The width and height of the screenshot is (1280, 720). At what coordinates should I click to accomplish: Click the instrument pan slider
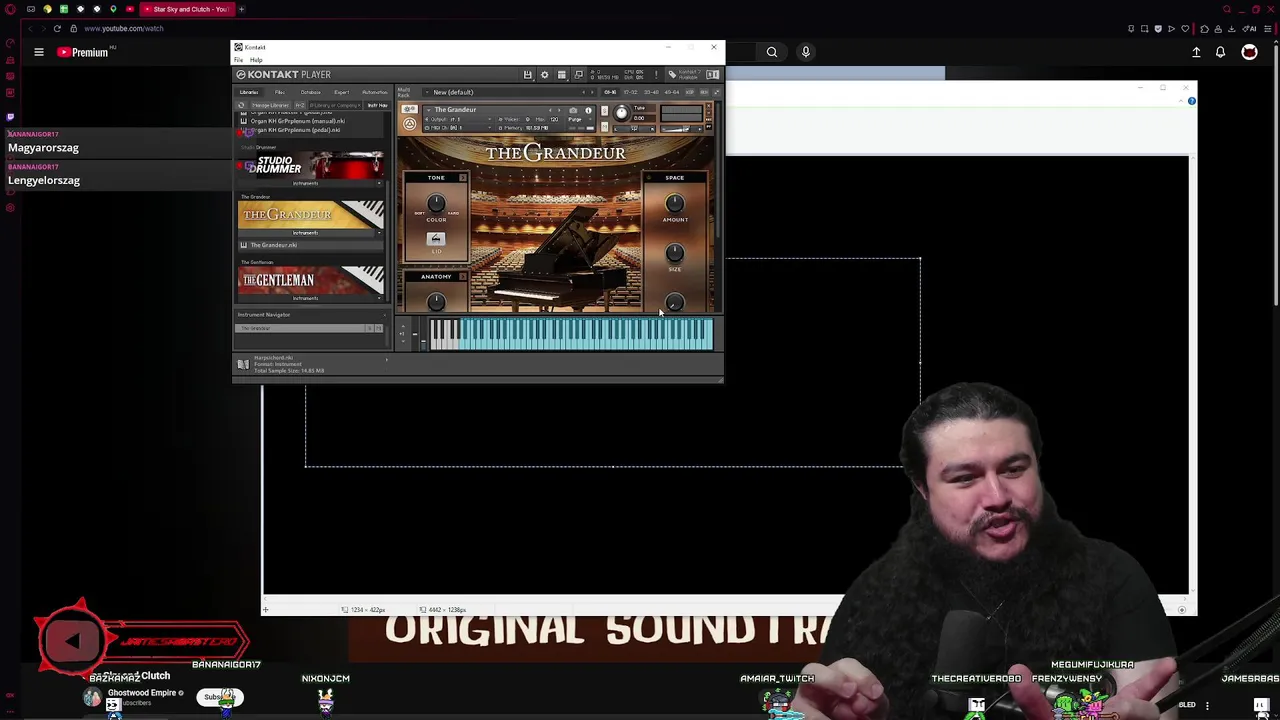634,129
